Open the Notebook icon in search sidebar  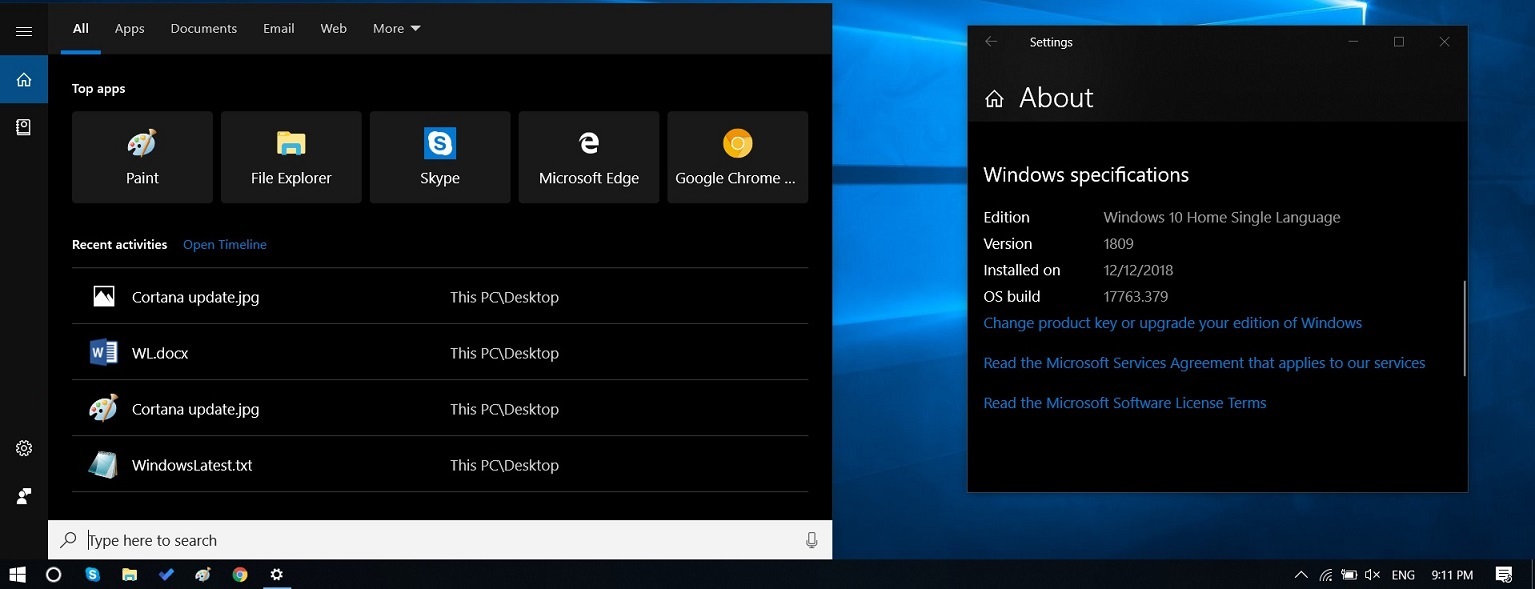24,127
